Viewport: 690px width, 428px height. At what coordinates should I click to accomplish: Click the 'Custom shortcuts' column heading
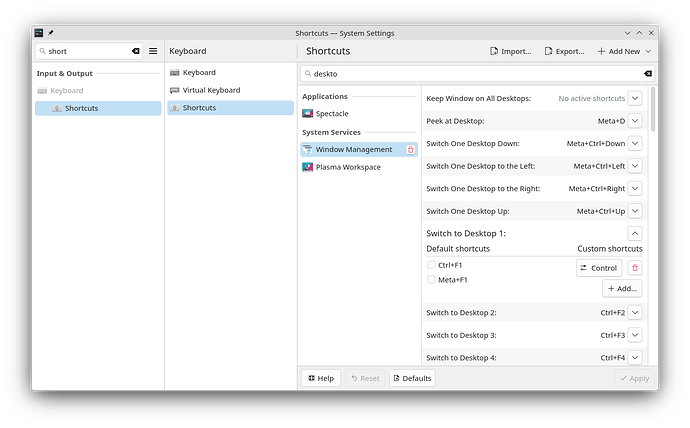(609, 249)
